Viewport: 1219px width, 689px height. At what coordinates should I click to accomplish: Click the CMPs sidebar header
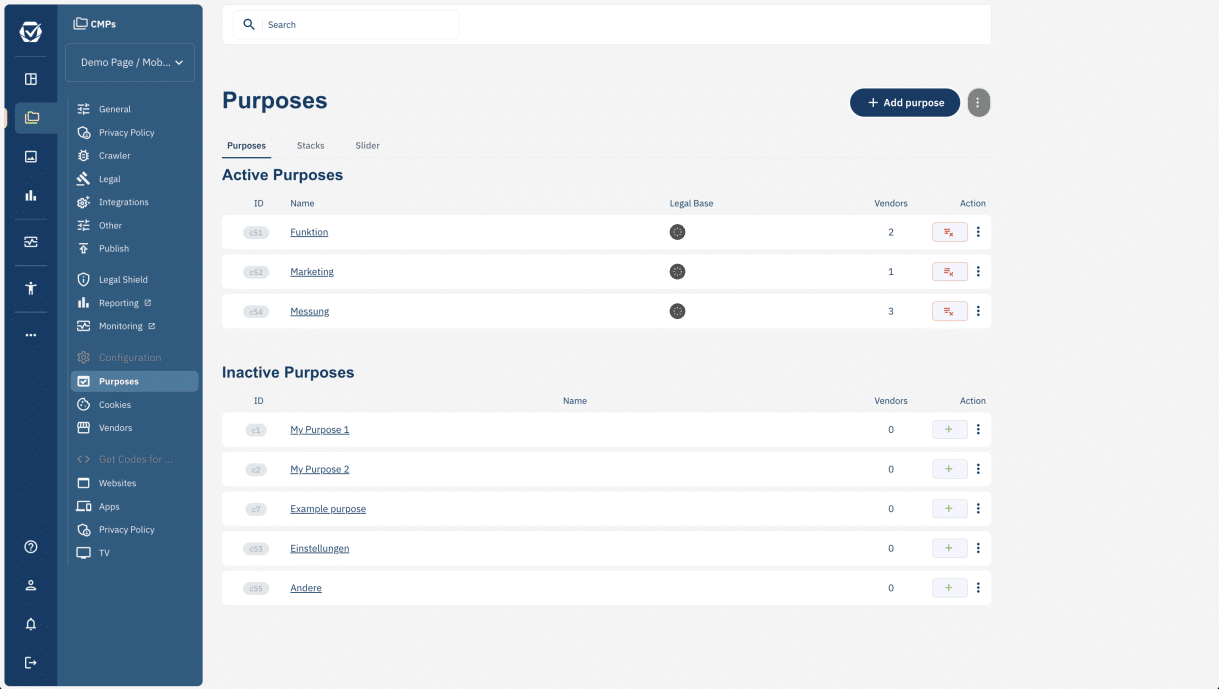click(x=95, y=24)
